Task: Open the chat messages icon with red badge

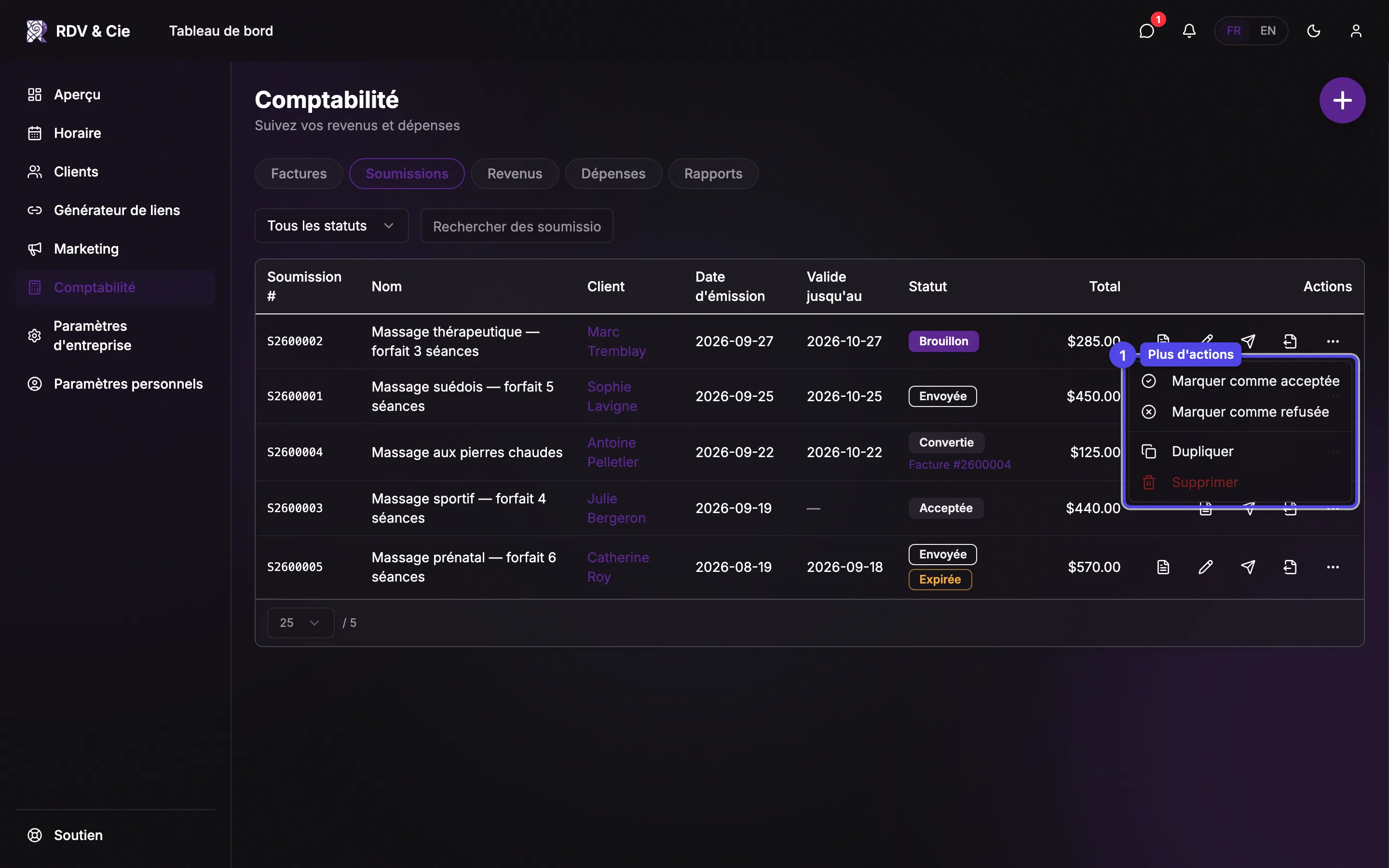Action: coord(1147,30)
